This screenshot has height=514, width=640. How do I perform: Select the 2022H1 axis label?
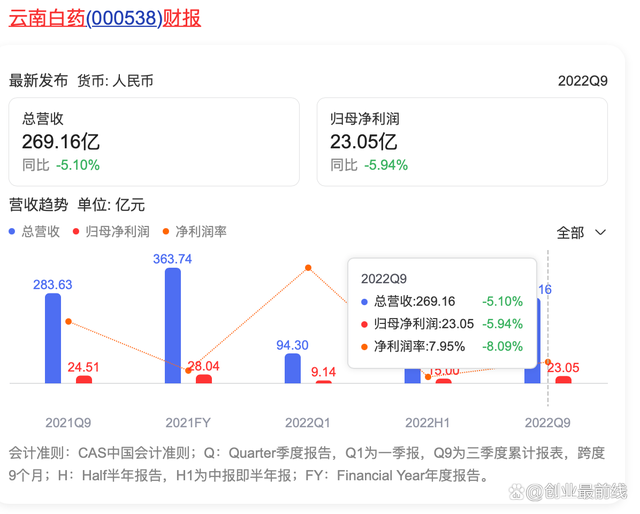tap(427, 423)
